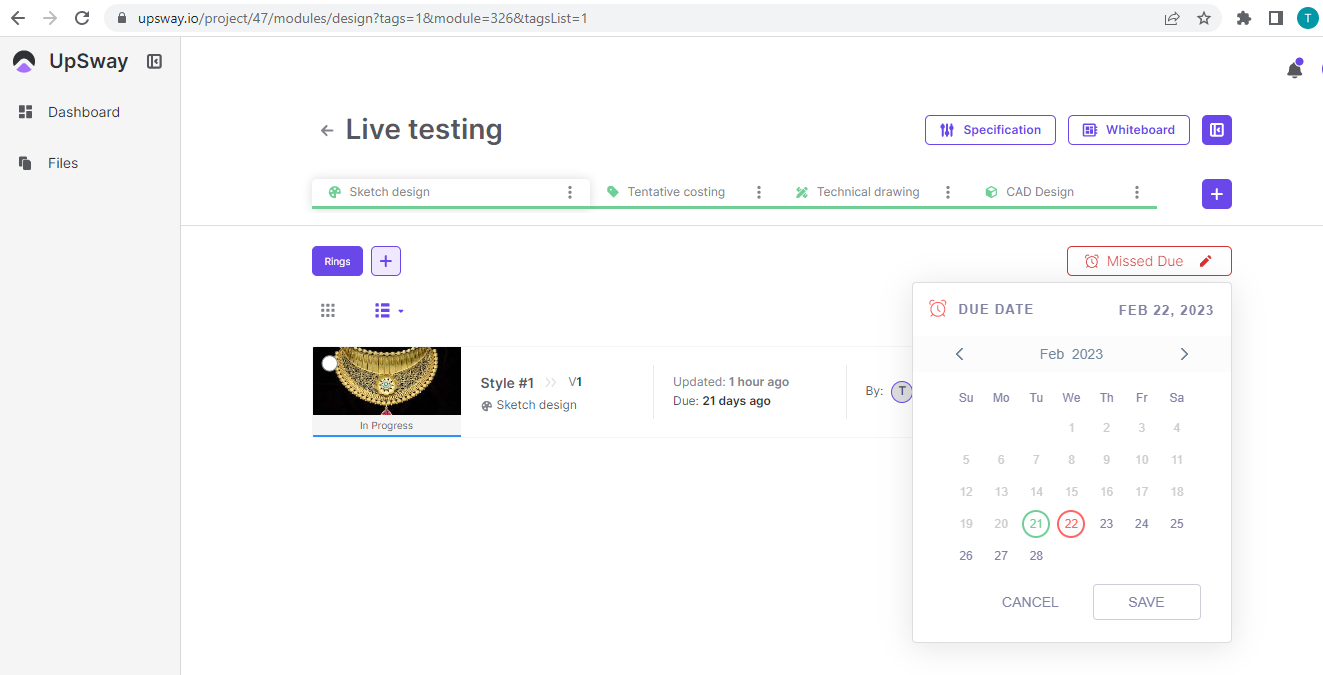Go to next month in calendar
1323x675 pixels.
tap(1184, 354)
